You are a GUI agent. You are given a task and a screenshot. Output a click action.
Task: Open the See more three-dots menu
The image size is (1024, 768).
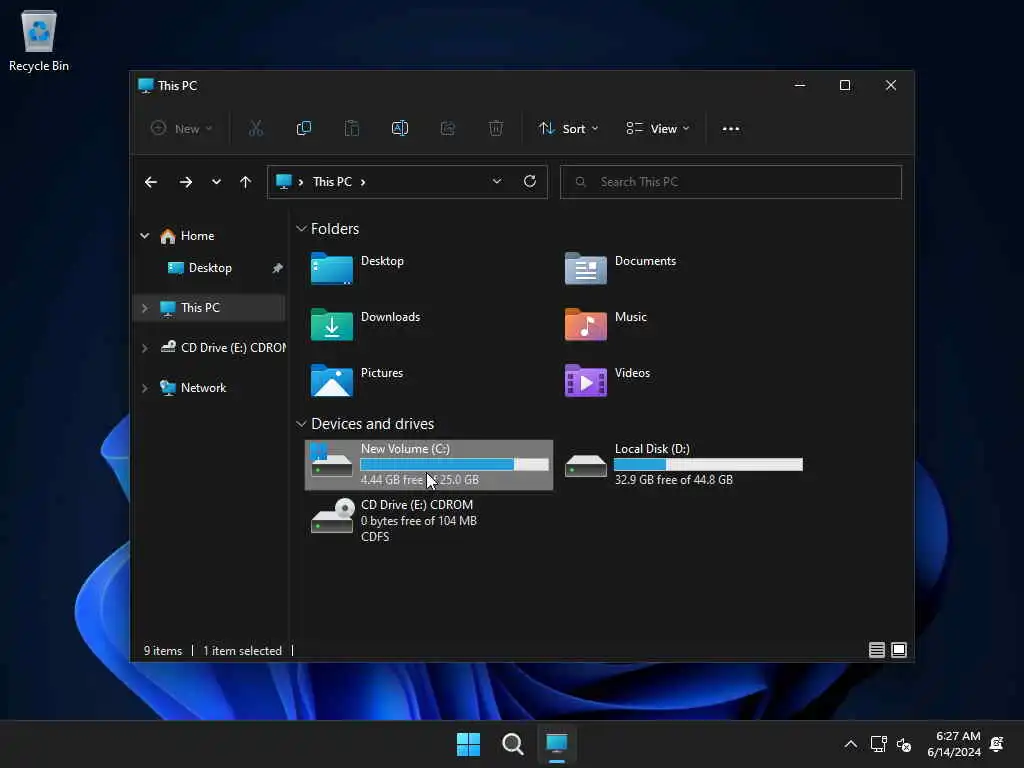(x=731, y=129)
